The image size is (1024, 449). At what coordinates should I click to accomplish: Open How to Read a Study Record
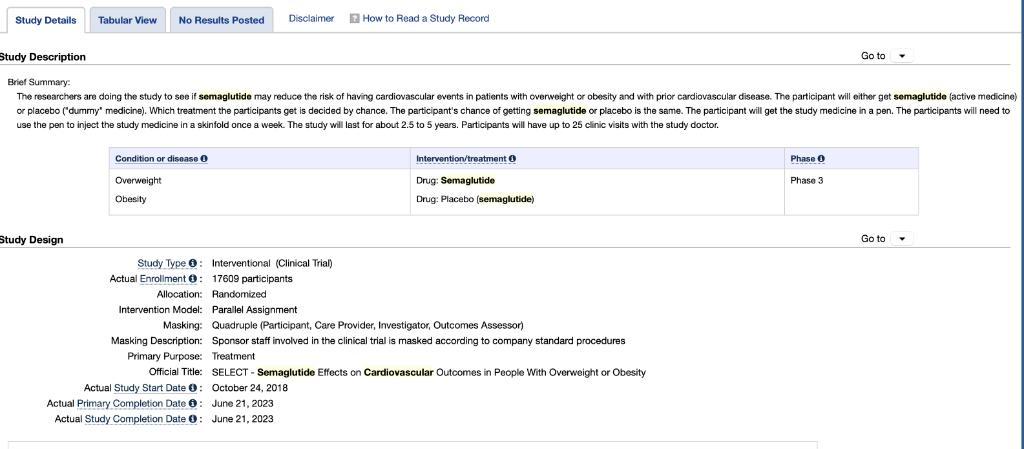426,19
